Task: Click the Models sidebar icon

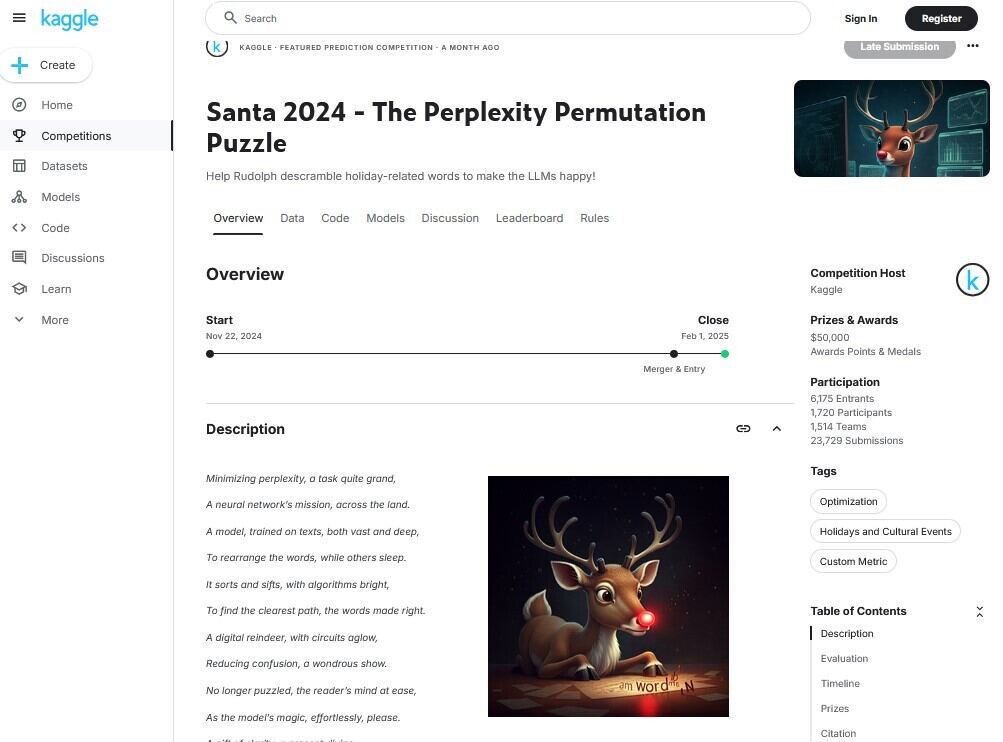Action: pyautogui.click(x=19, y=197)
